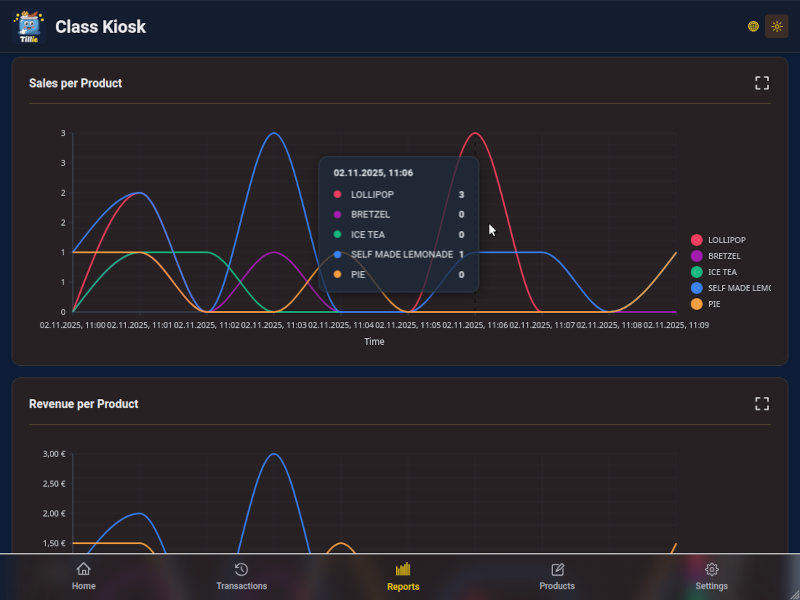Select the Home house icon

(84, 567)
